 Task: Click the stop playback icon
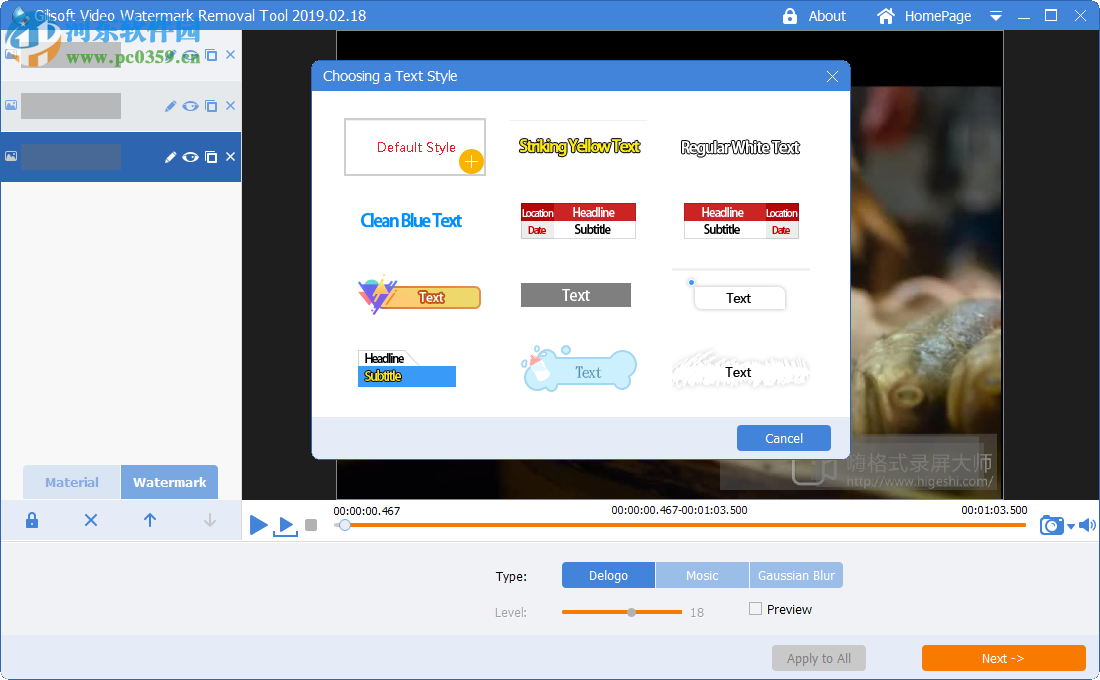(311, 525)
